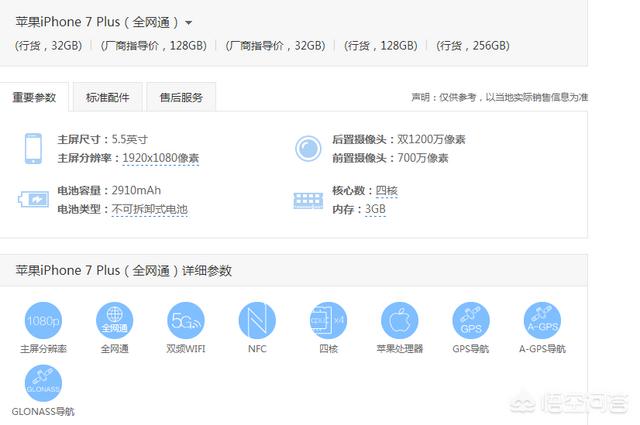This screenshot has height=425, width=640.
Task: Select the 厂商指导价 128GB variant
Action: point(154,45)
